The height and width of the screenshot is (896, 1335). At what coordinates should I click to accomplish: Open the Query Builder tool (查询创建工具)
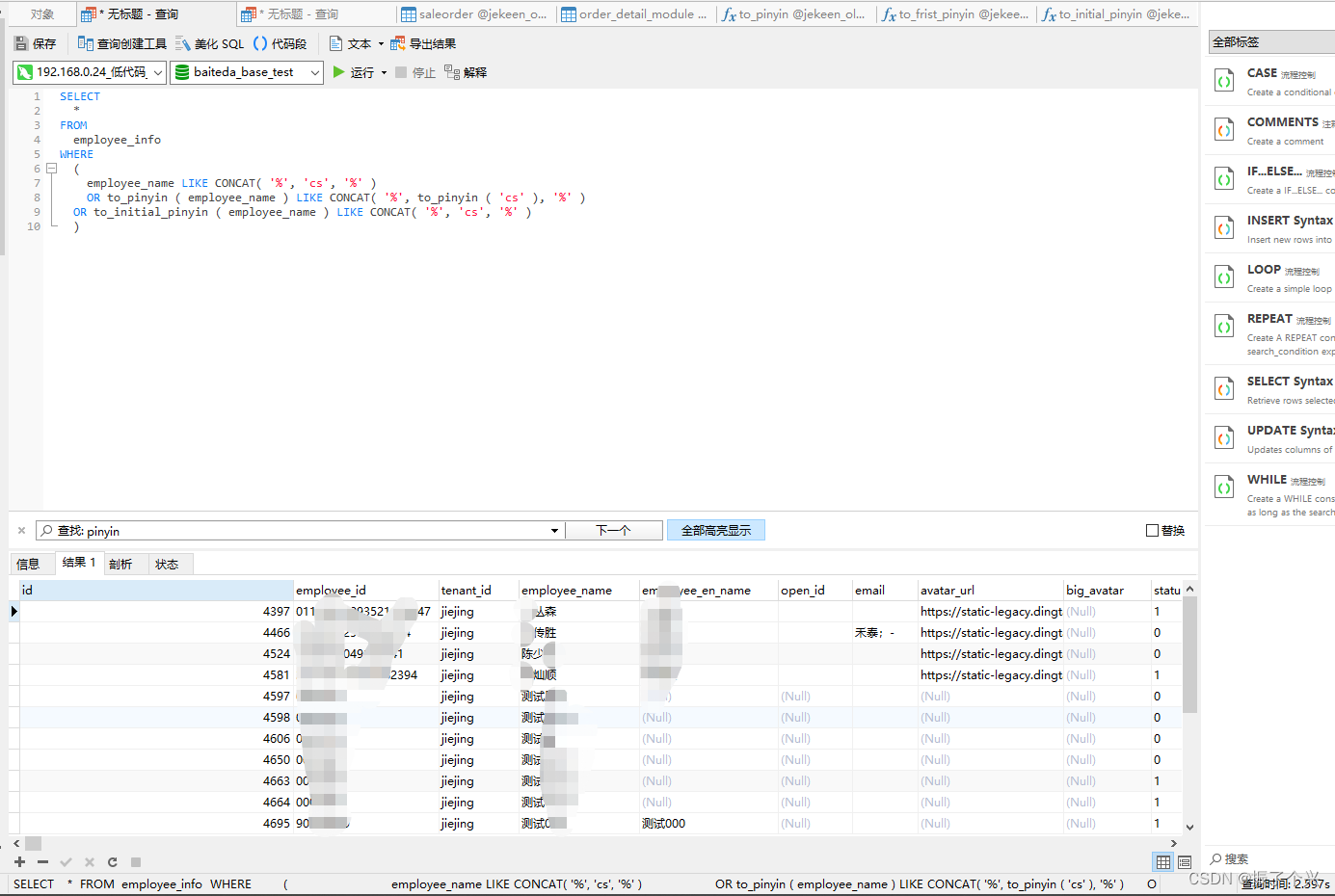(x=121, y=43)
